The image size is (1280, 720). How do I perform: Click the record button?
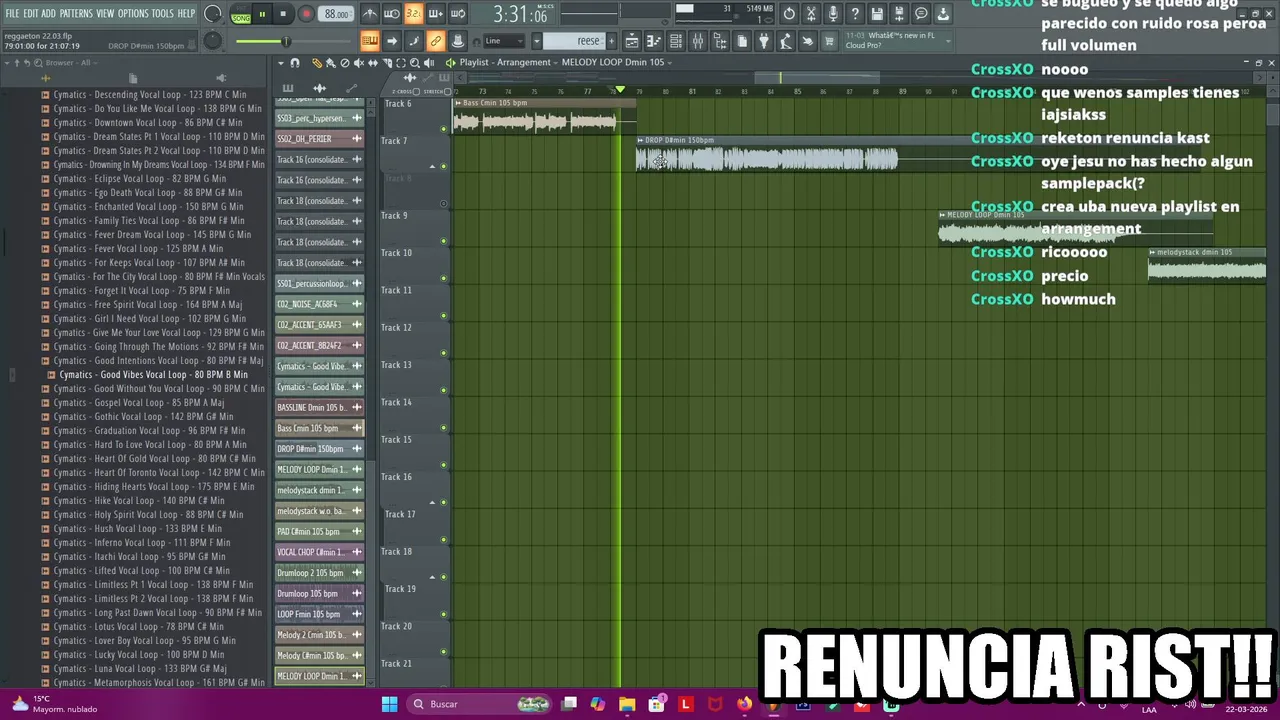pyautogui.click(x=306, y=14)
